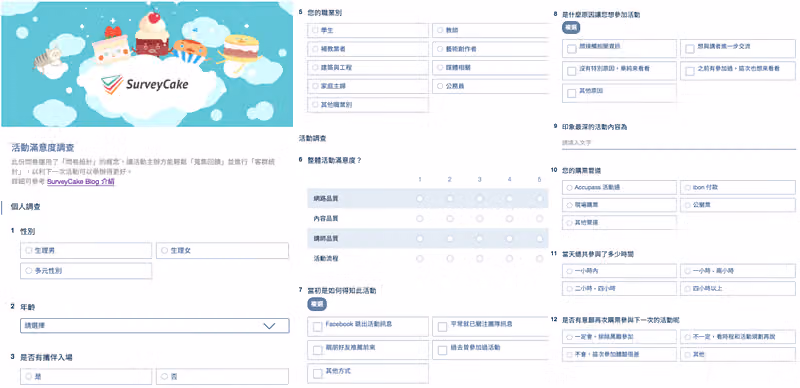This screenshot has width=800, height=388.
Task: Choose 教師 as occupation
Action: 490,31
